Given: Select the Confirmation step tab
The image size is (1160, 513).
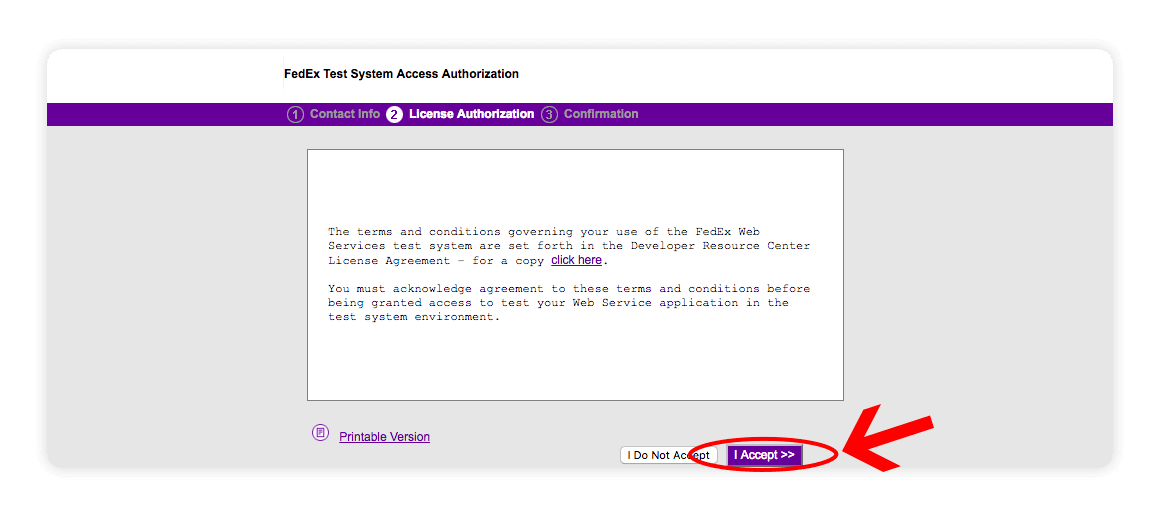Looking at the screenshot, I should tap(601, 114).
